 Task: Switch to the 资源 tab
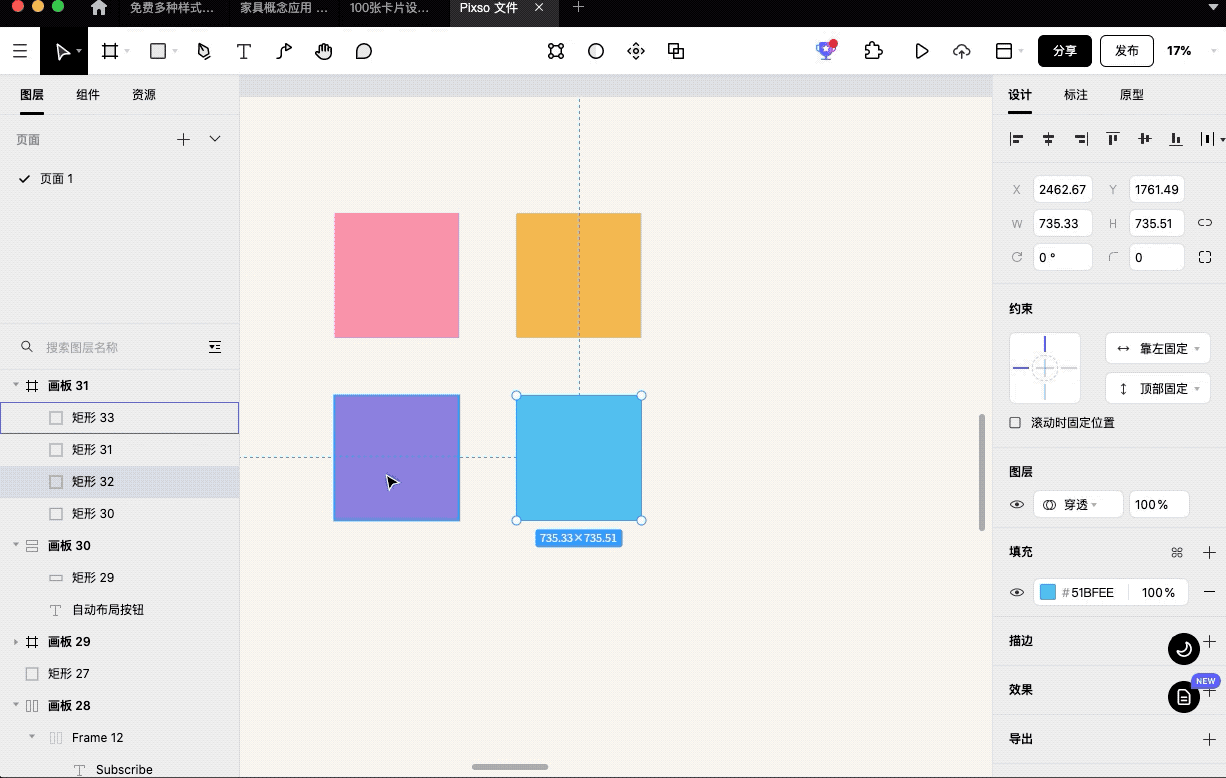144,95
